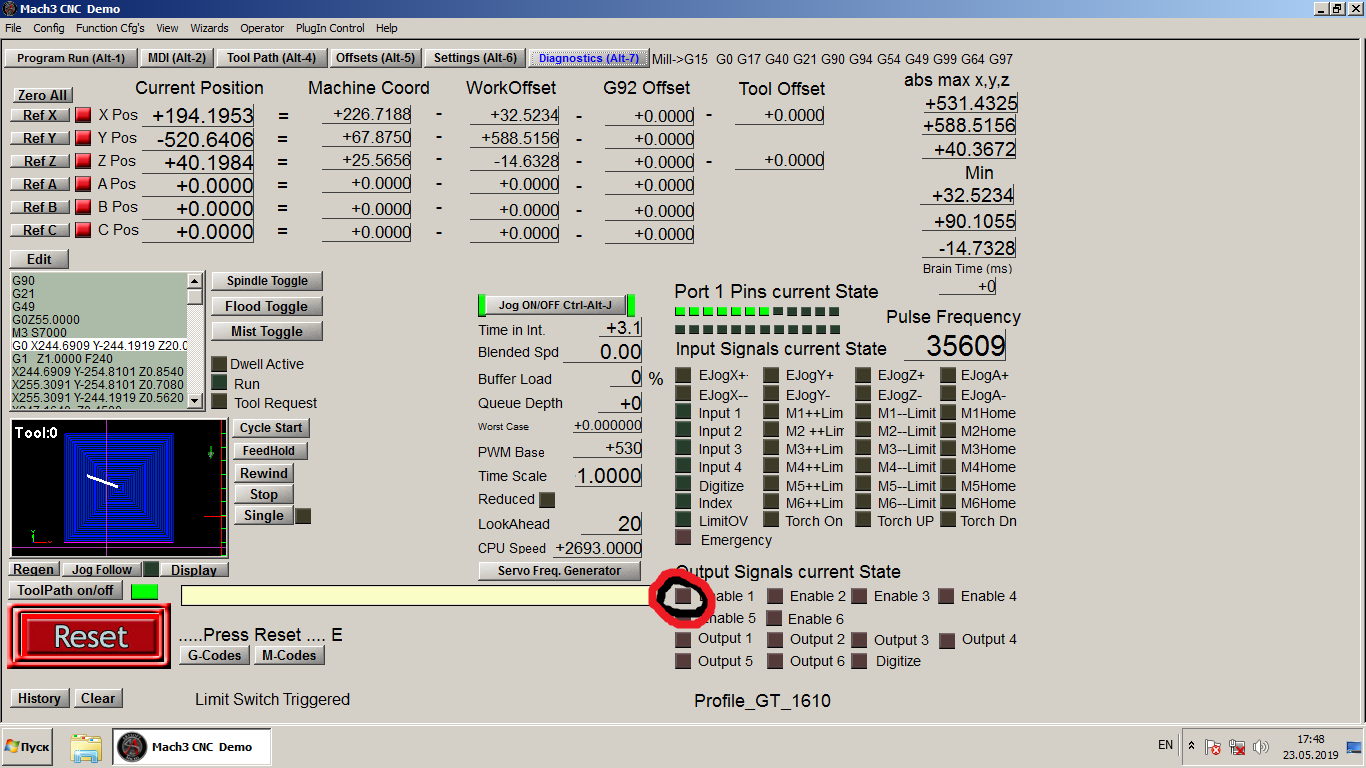Screen dimensions: 1366x768
Task: Click the Enable 2 output LED
Action: pos(775,596)
